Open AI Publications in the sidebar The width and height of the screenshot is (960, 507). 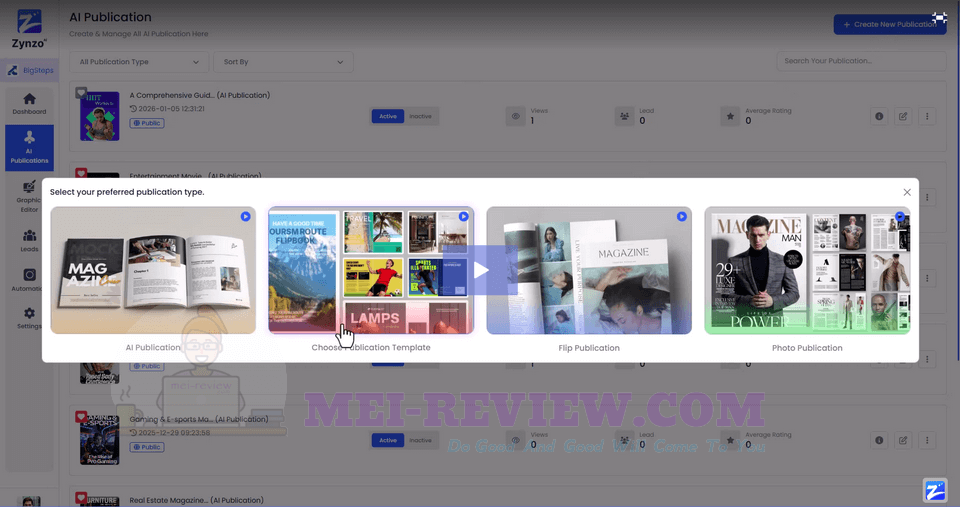tap(29, 148)
